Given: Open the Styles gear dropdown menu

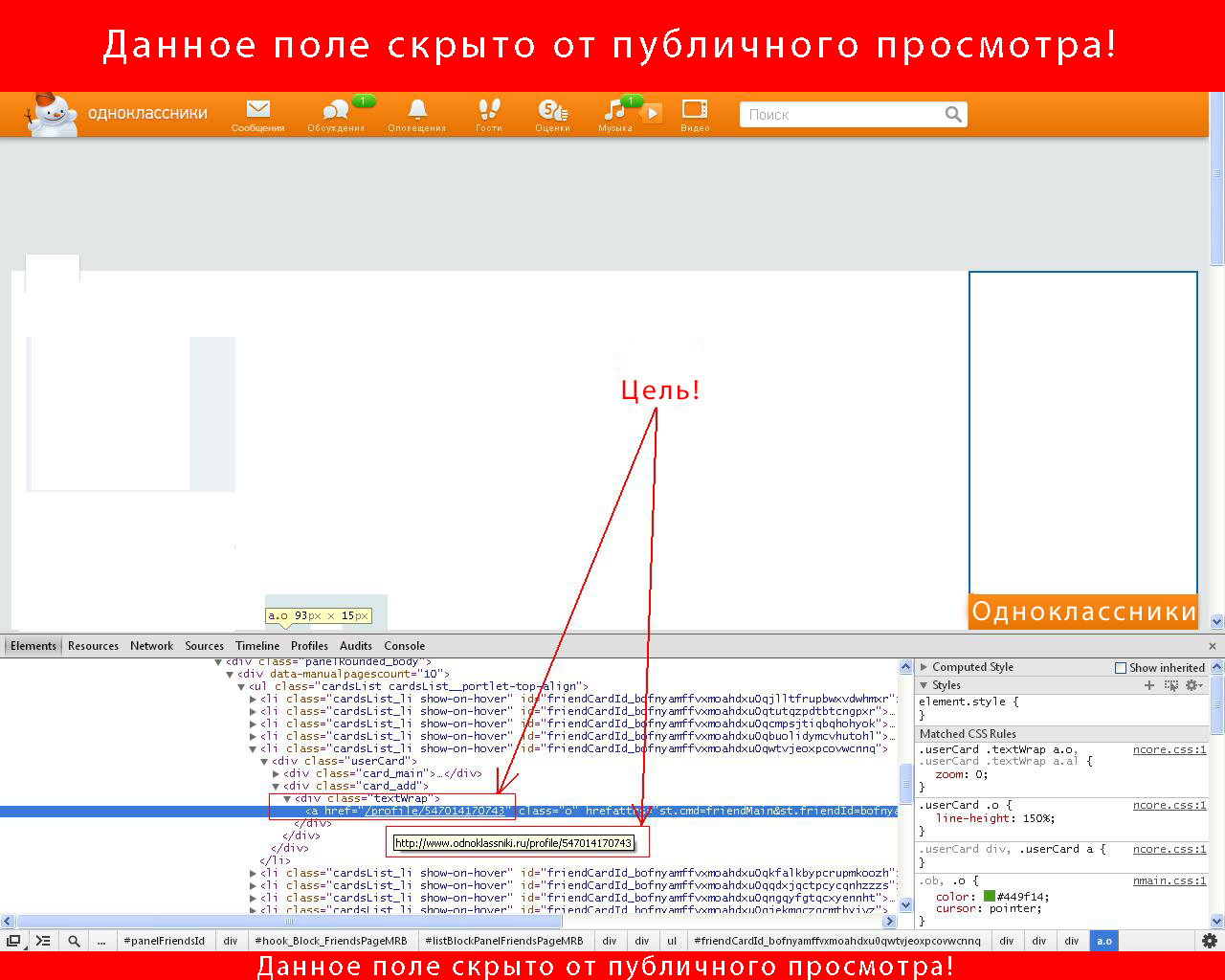Looking at the screenshot, I should tap(1193, 685).
